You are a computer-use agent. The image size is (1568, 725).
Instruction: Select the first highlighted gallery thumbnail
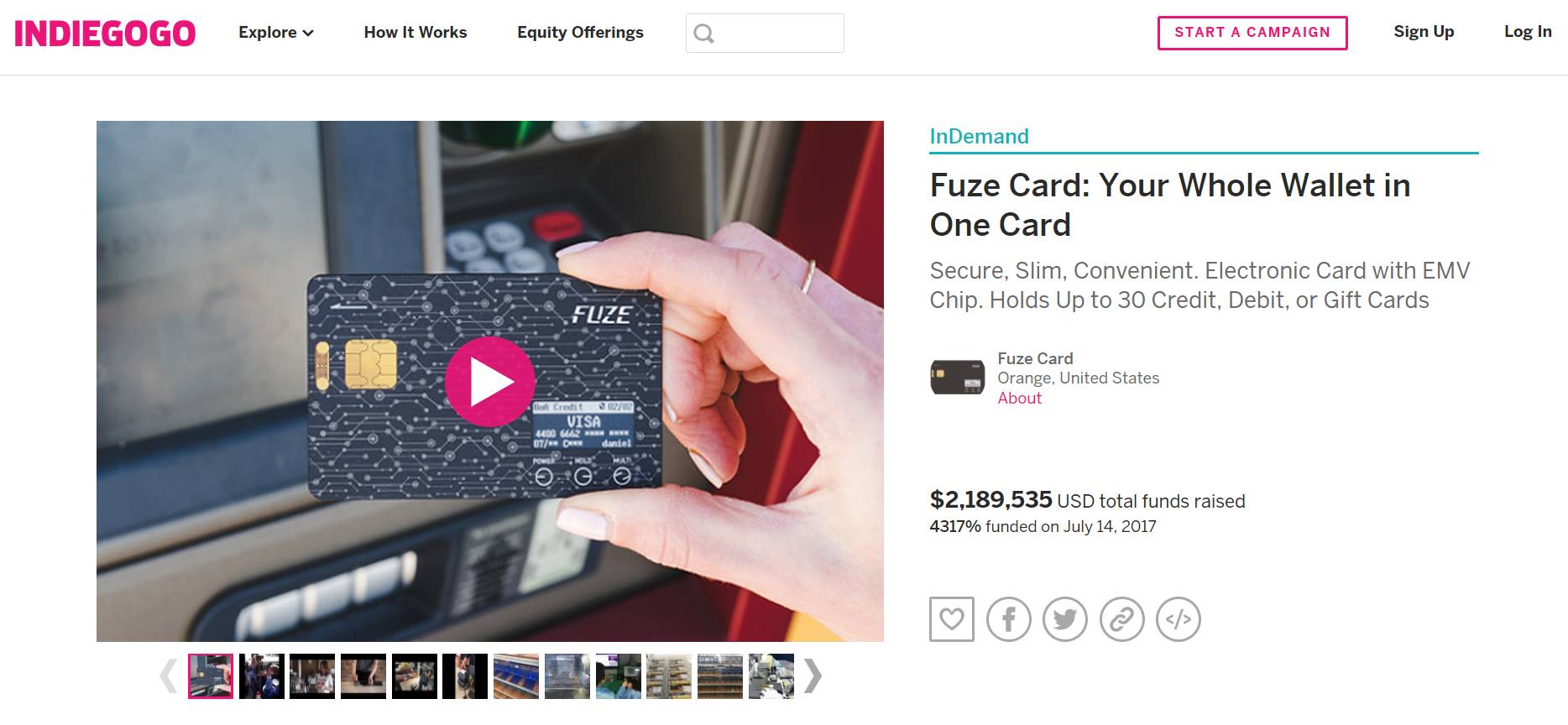coord(211,676)
